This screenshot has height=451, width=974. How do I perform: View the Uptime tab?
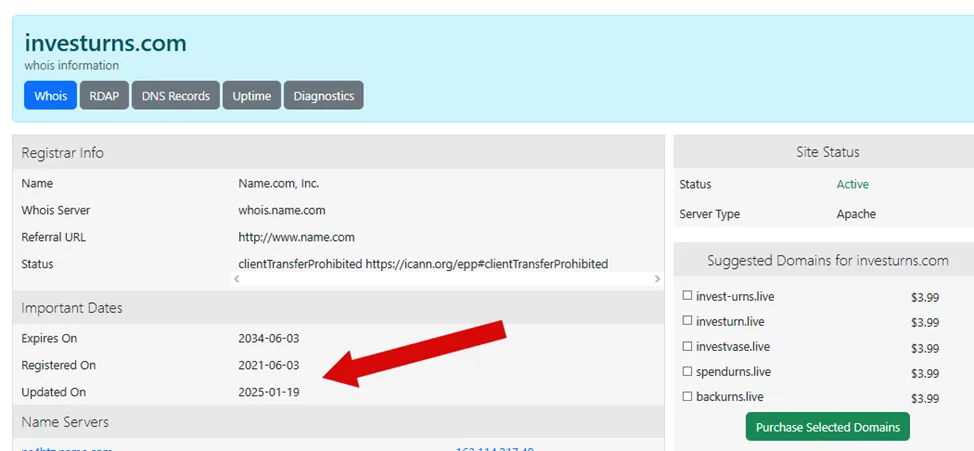coord(252,96)
